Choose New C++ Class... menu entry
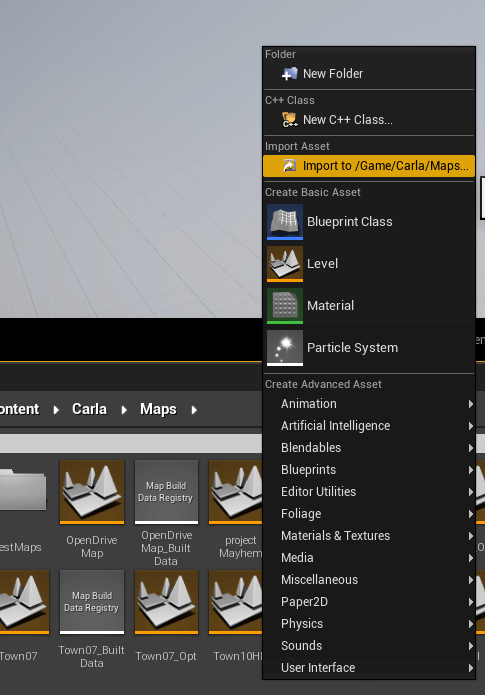485x695 pixels. coord(369,120)
